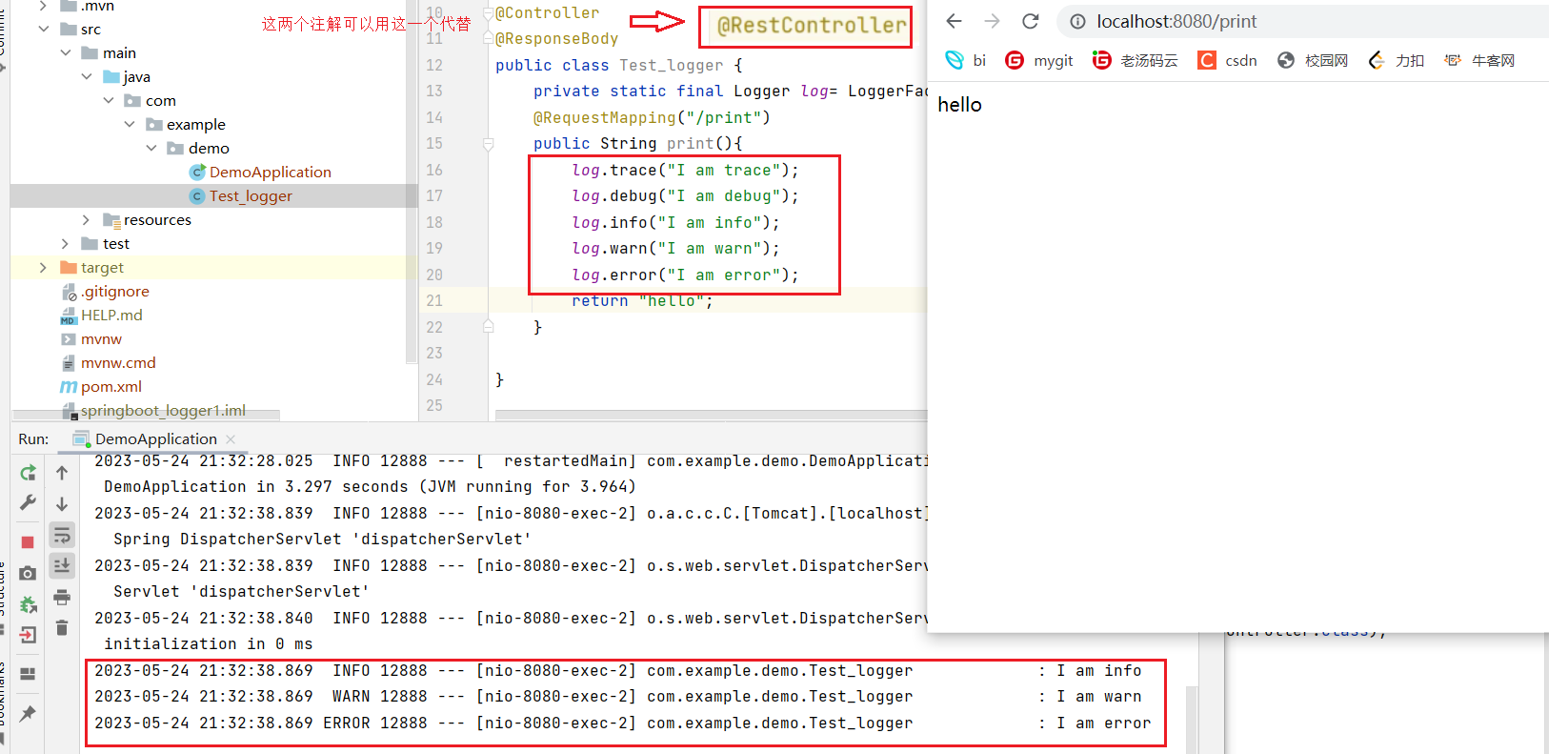Click the log.trace("I am trace") line

[x=685, y=170]
